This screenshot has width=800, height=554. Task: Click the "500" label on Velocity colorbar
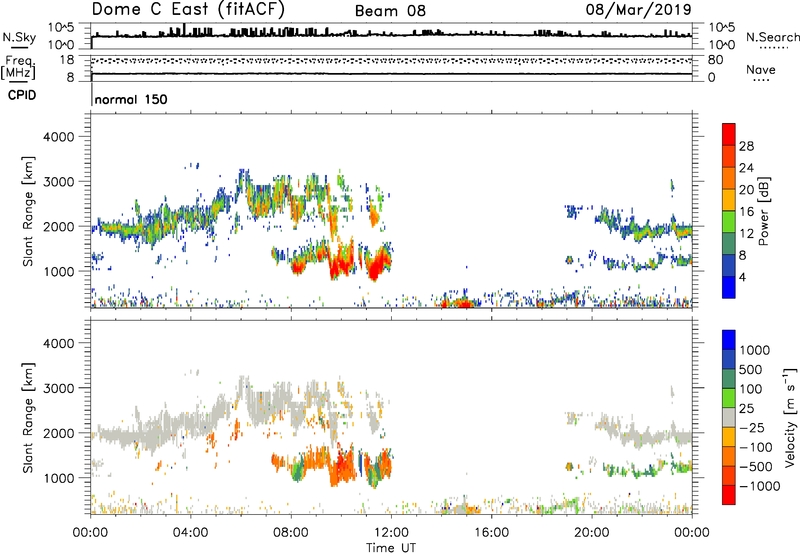751,369
